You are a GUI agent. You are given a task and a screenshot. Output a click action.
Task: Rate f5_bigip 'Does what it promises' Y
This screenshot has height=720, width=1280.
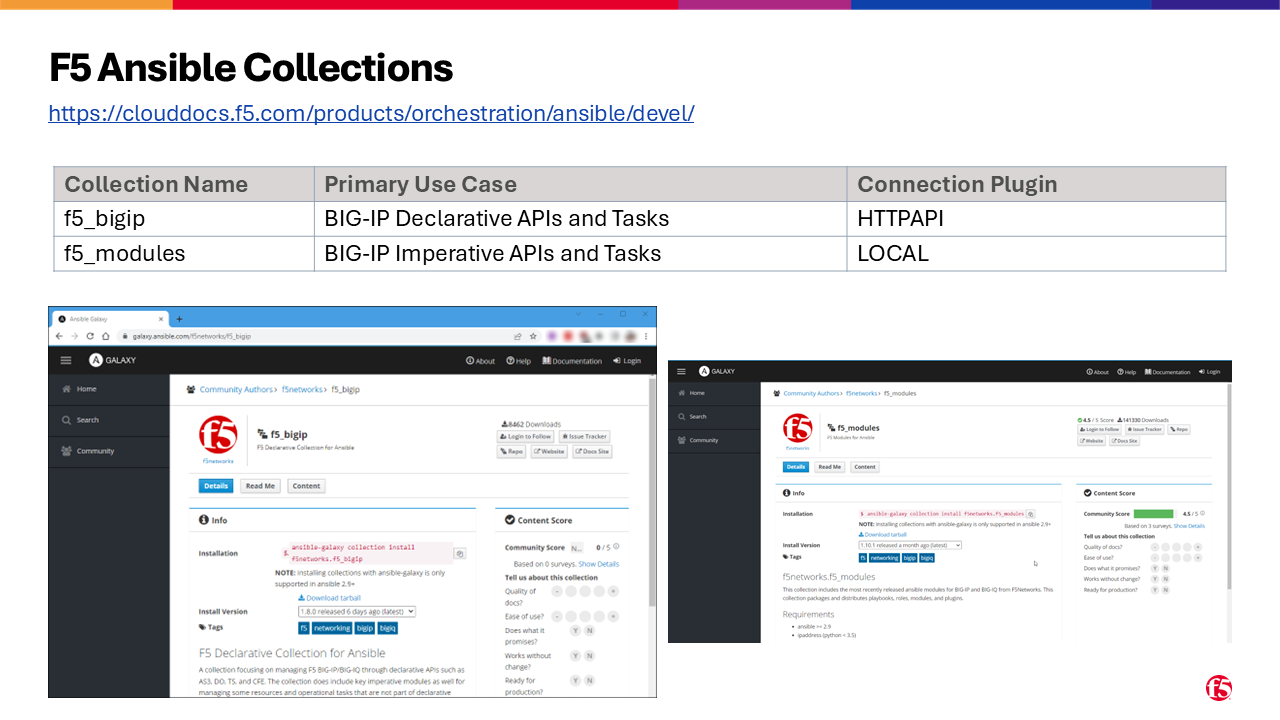575,631
